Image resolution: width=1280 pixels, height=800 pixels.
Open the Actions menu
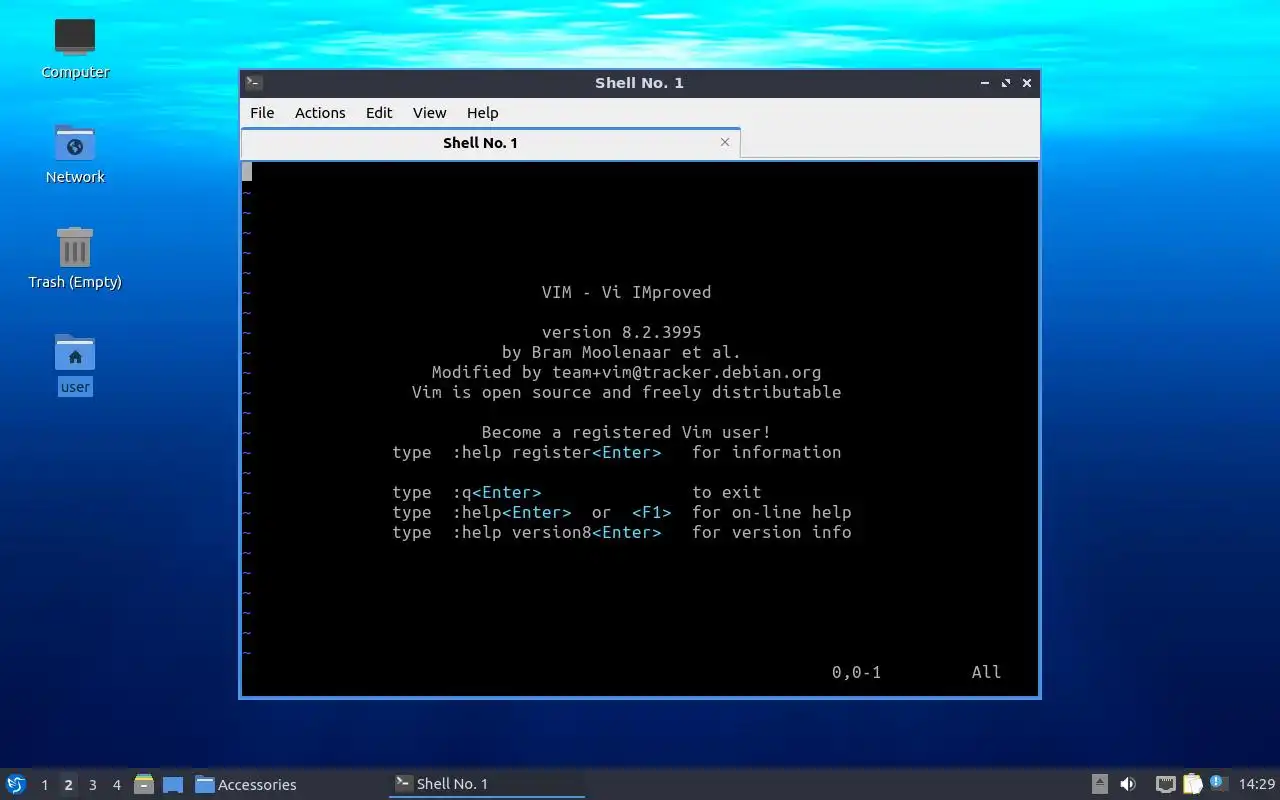(320, 113)
